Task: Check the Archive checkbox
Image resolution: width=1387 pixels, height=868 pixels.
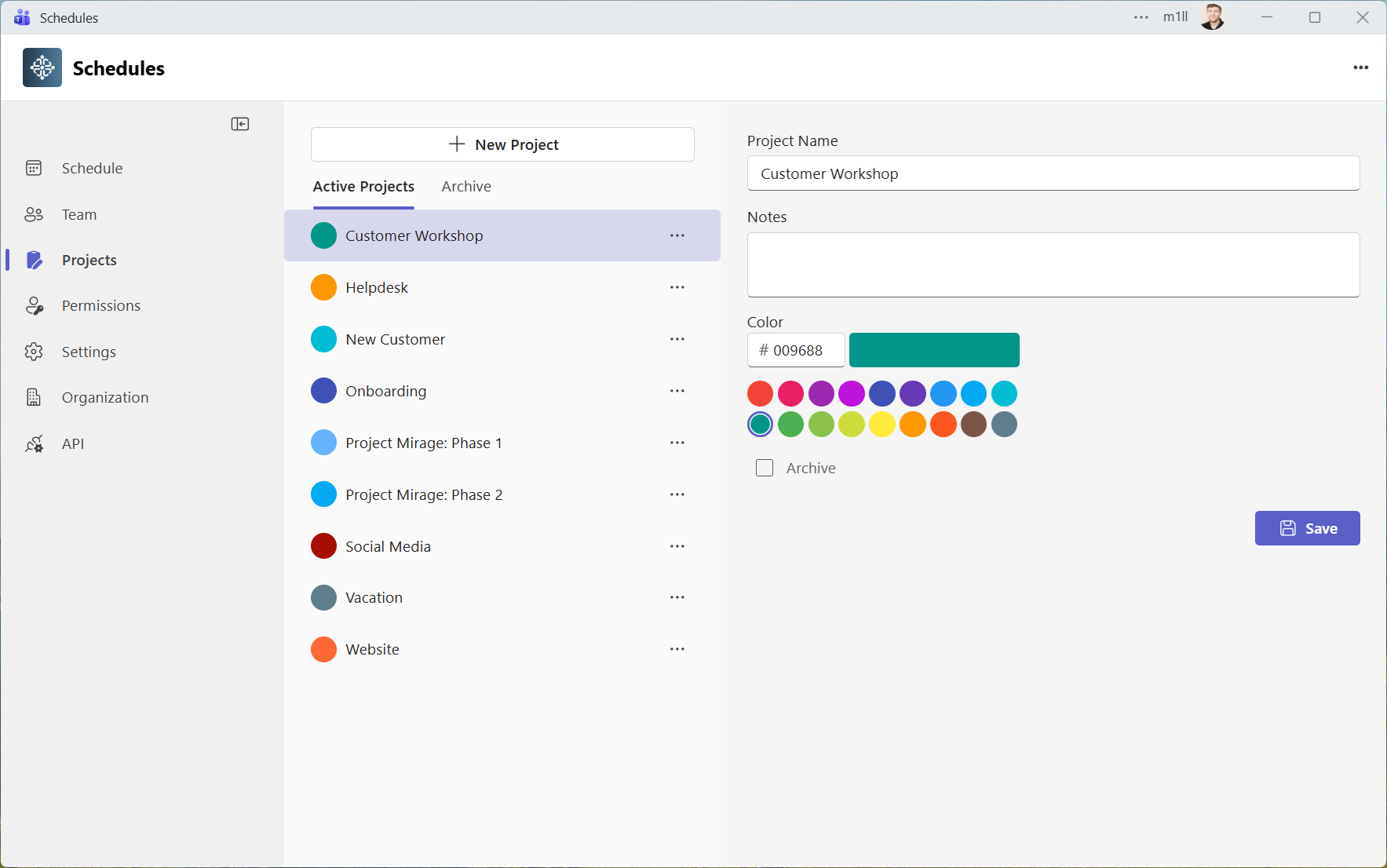Action: point(765,468)
